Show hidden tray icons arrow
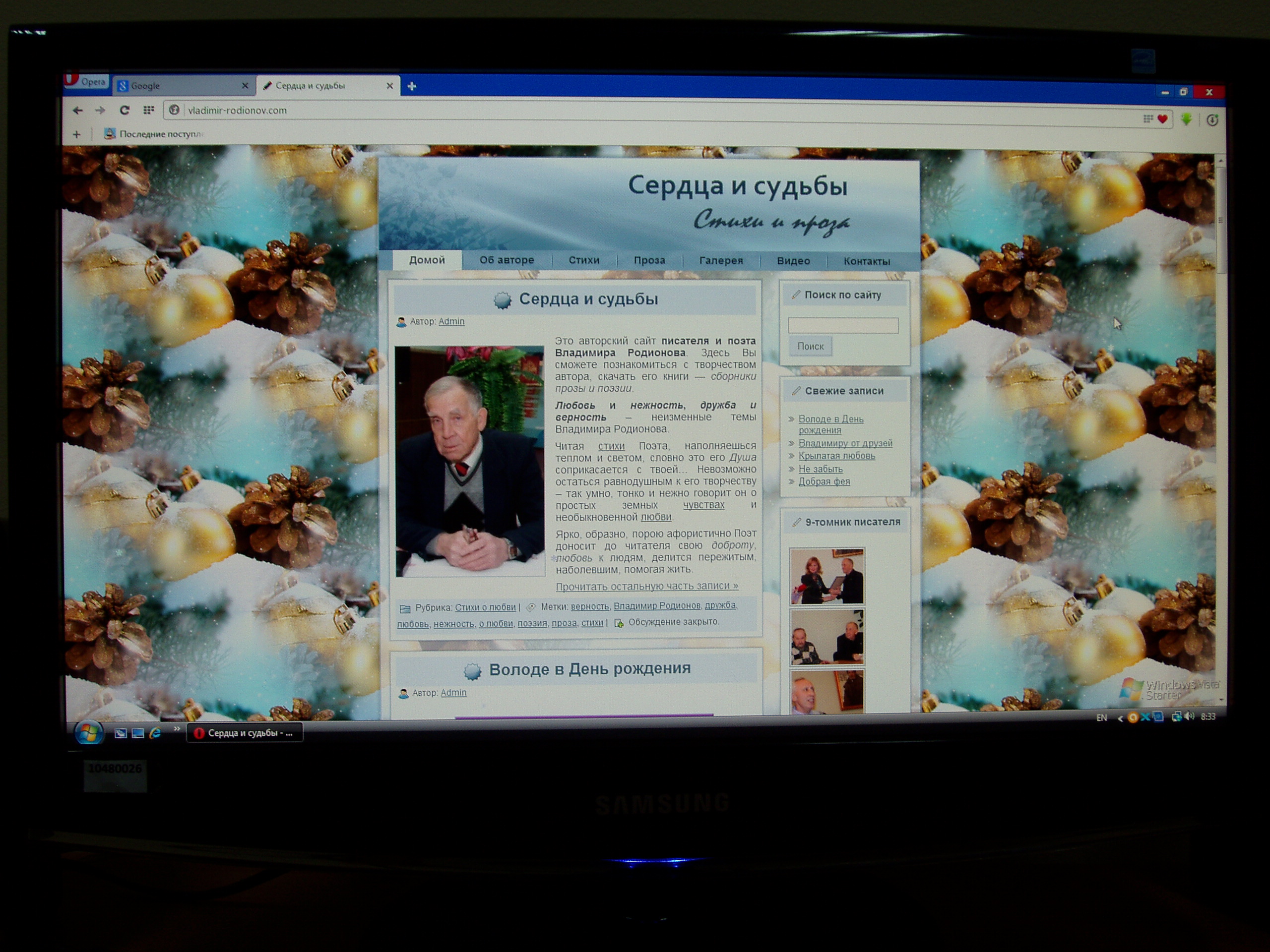Image resolution: width=1270 pixels, height=952 pixels. click(x=1120, y=718)
